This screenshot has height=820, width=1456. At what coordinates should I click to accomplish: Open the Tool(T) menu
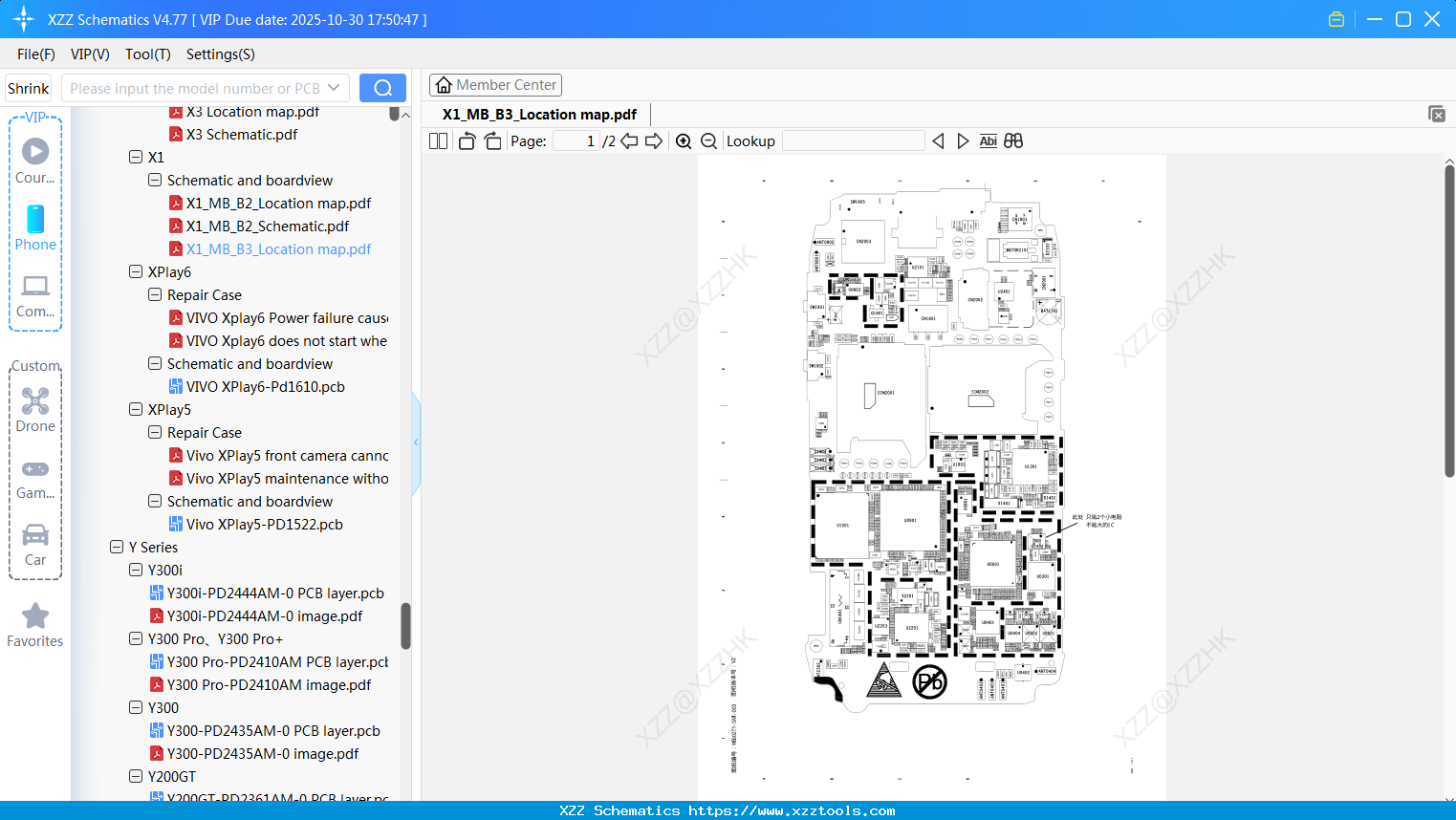[x=147, y=54]
